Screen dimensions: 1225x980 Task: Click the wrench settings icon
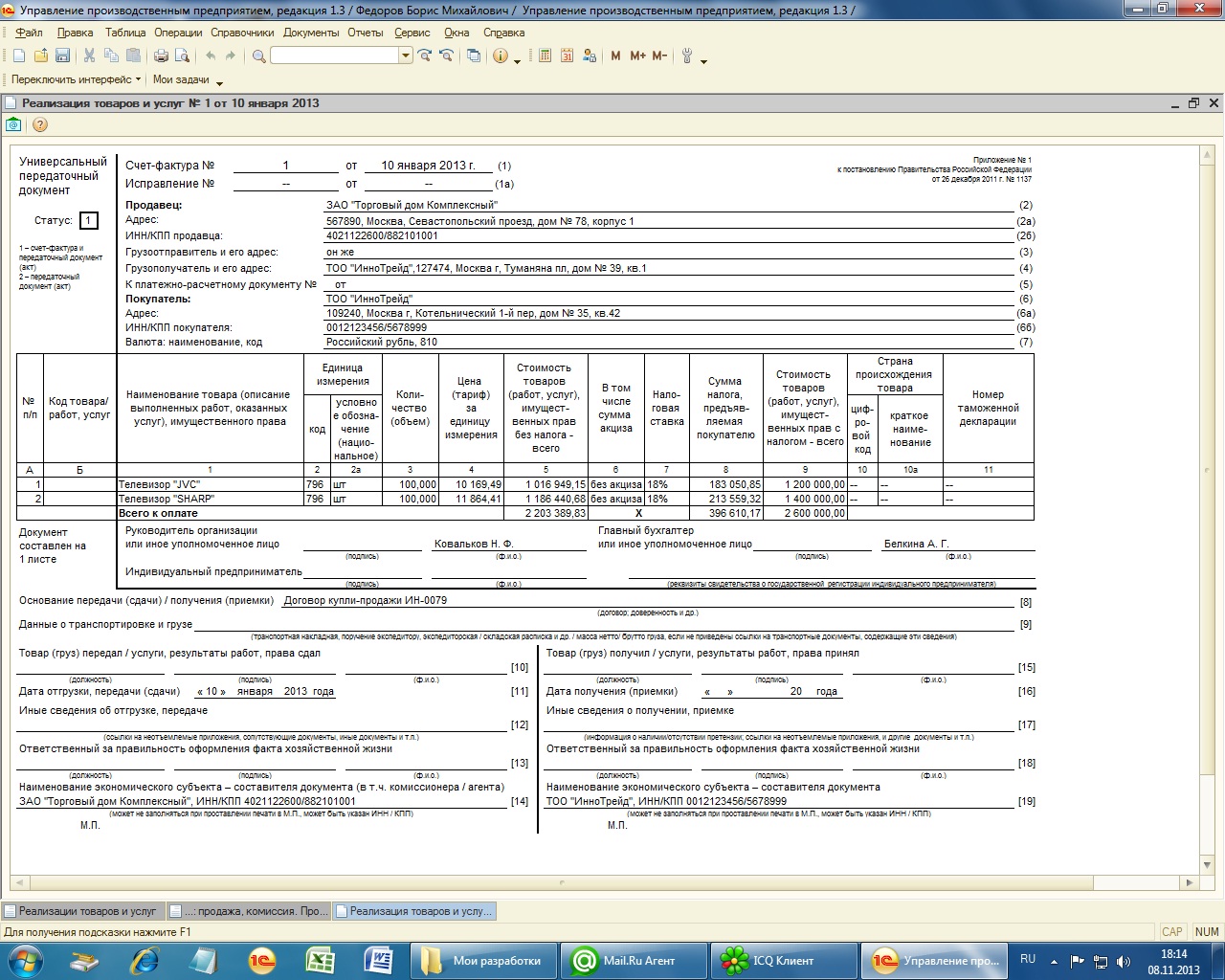(x=687, y=56)
